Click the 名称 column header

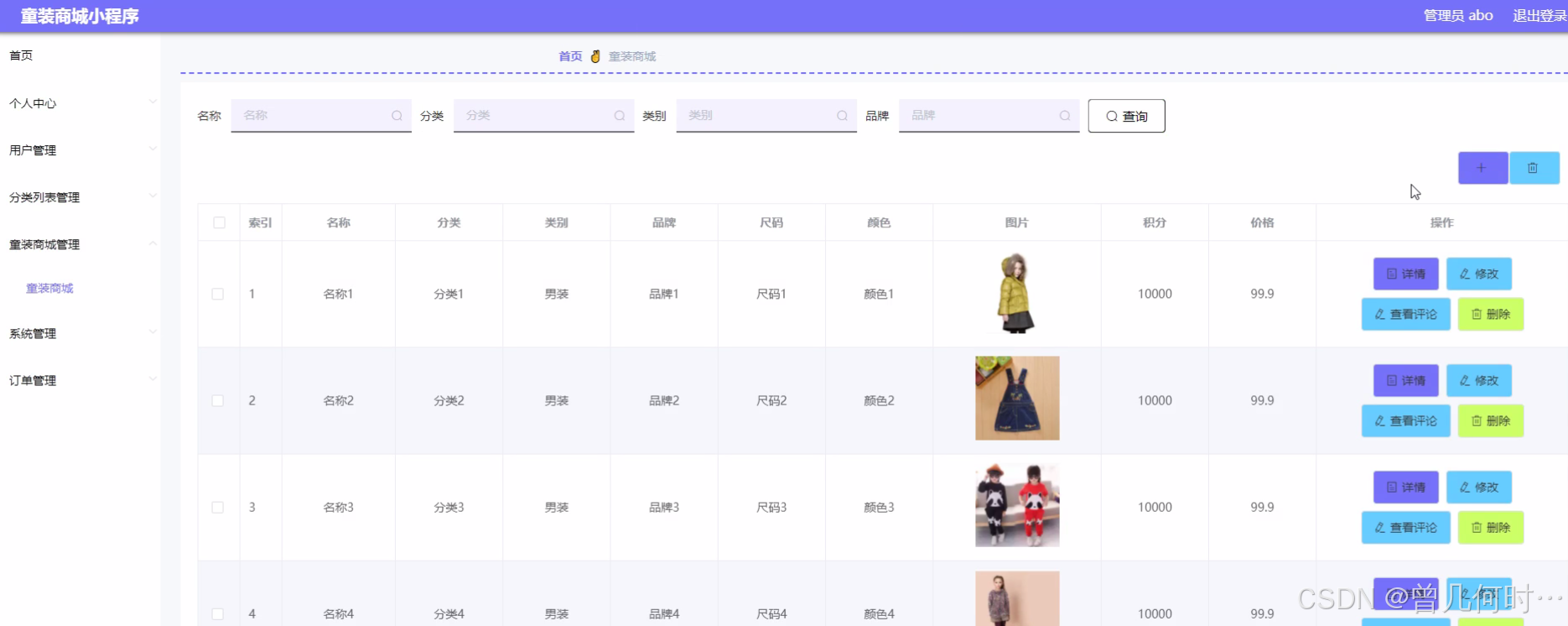point(338,222)
